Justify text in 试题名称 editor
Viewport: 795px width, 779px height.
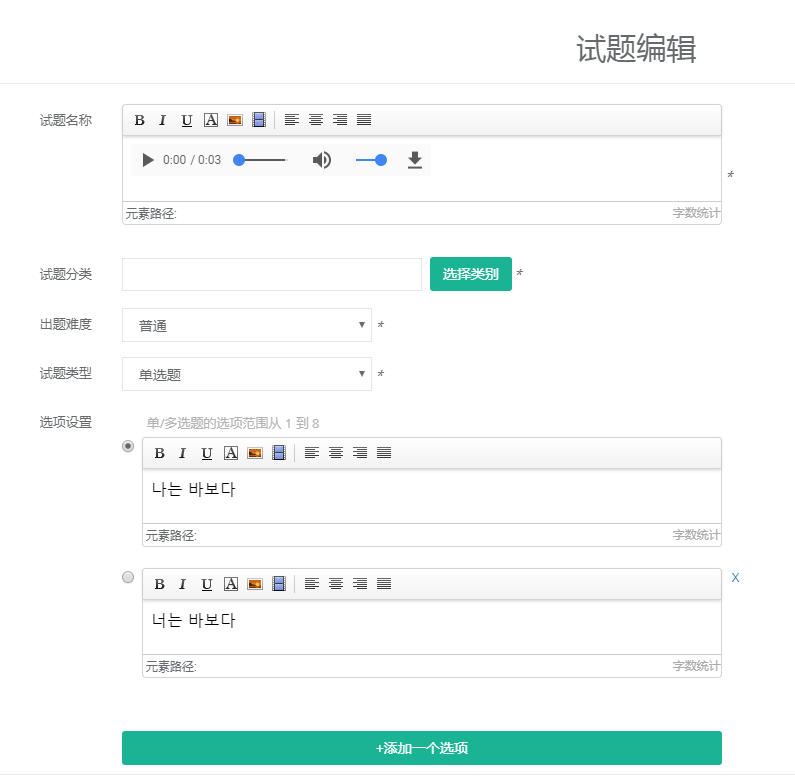(x=364, y=120)
